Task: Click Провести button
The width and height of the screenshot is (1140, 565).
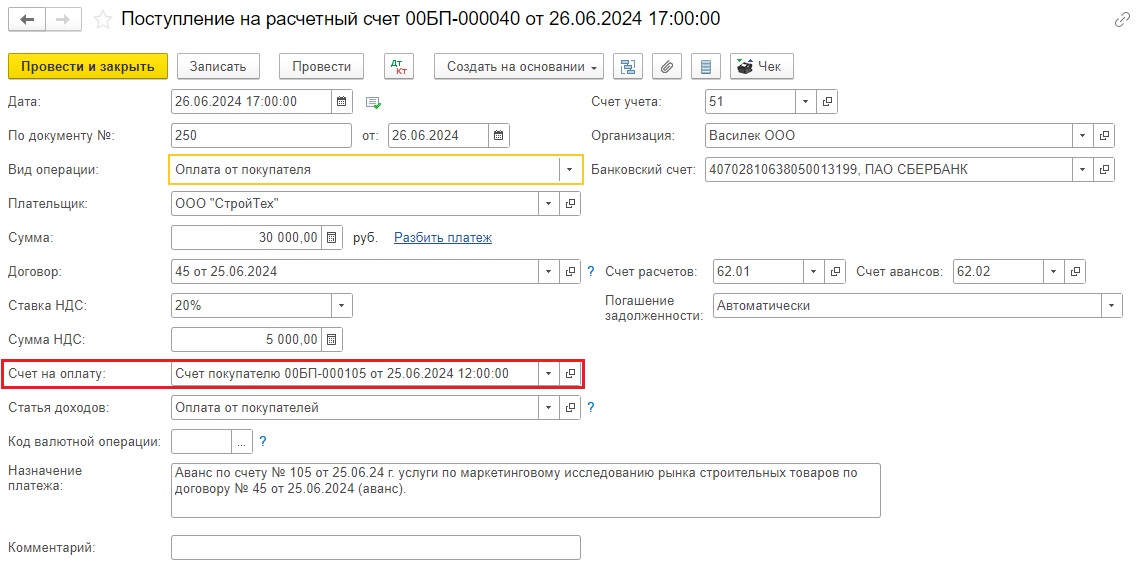Action: [x=321, y=66]
